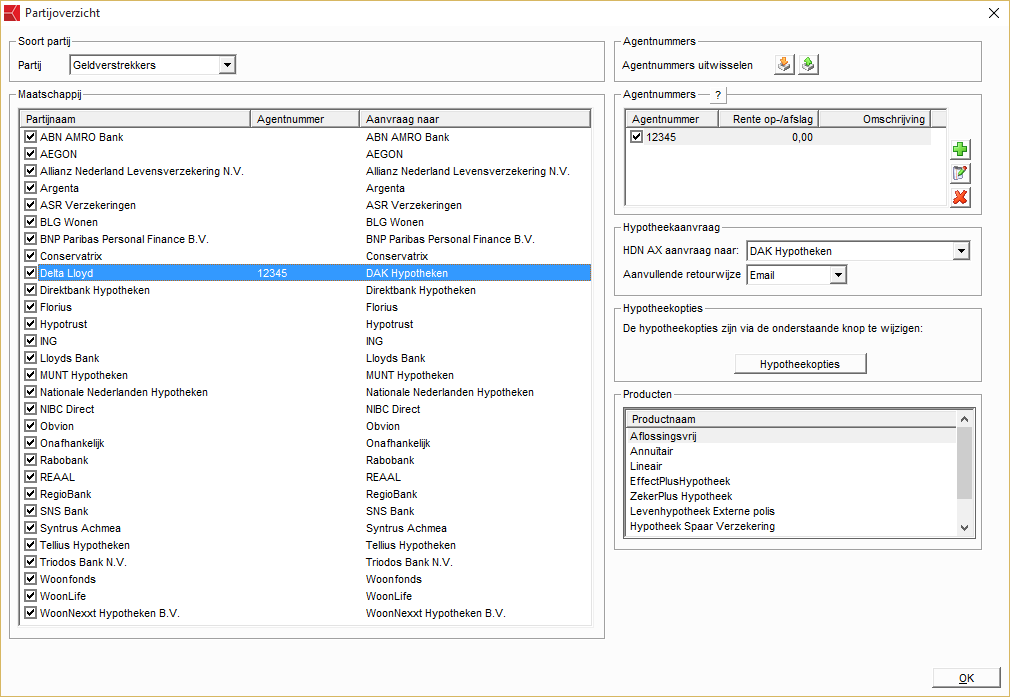Select the Nationale Nederlanden Hypotheken row
This screenshot has height=697, width=1010.
tap(306, 392)
